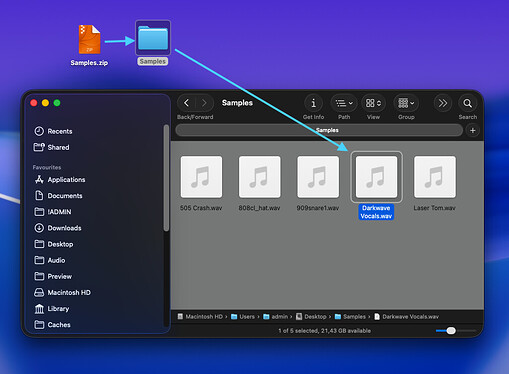This screenshot has width=509, height=374.
Task: Open the Group options dropdown
Action: (x=406, y=103)
